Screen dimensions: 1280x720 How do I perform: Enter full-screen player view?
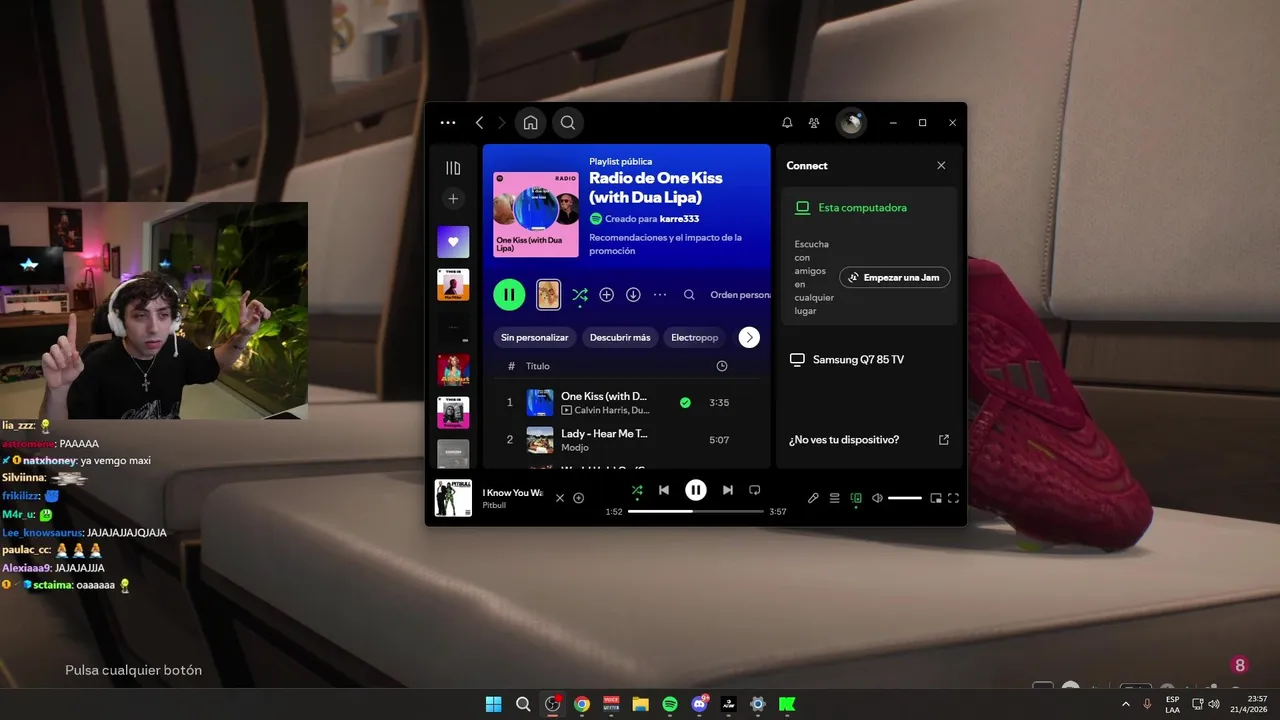pos(954,498)
